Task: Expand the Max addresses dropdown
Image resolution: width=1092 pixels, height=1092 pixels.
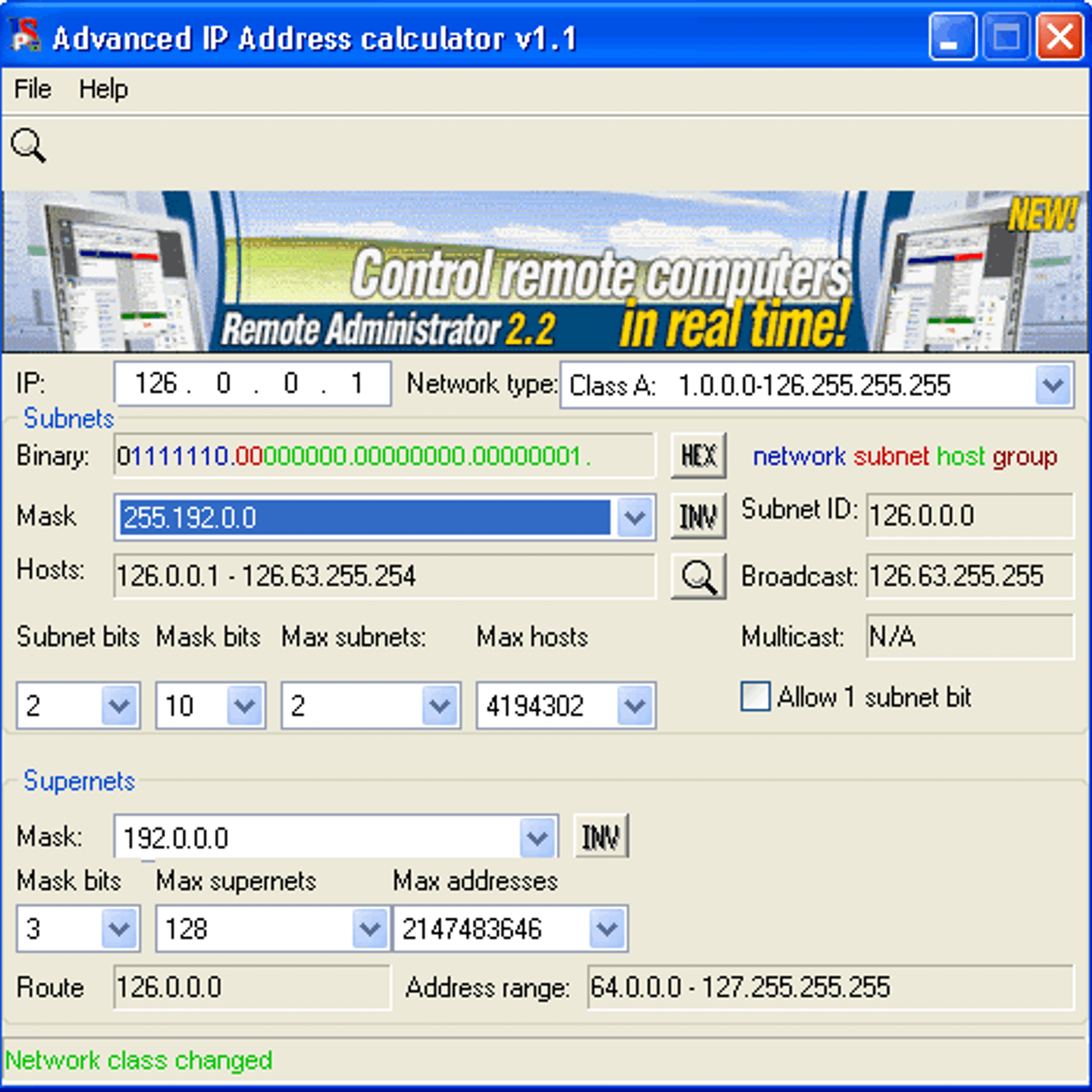Action: pos(607,929)
